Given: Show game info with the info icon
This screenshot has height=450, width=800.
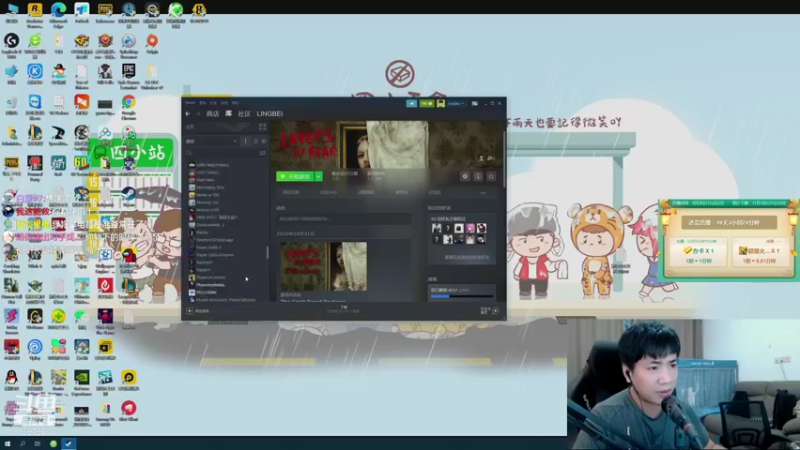Looking at the screenshot, I should (478, 177).
